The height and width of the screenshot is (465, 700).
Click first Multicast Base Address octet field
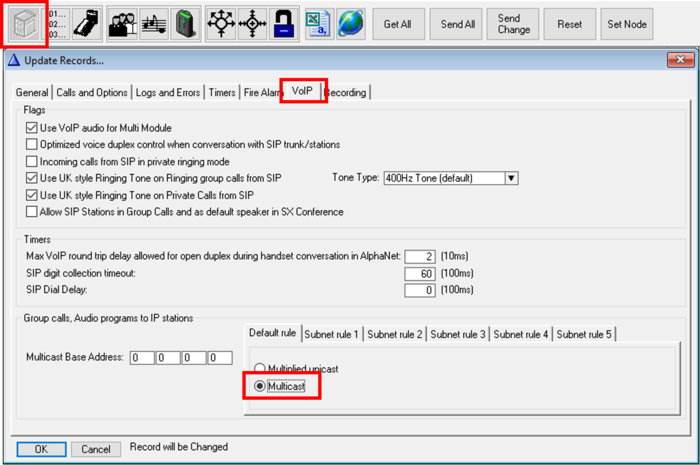(142, 357)
